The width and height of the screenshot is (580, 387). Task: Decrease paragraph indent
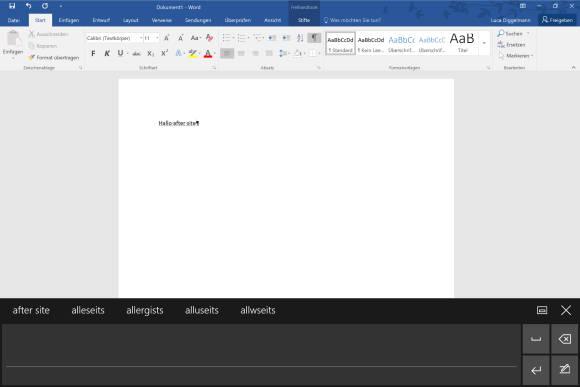tap(272, 38)
